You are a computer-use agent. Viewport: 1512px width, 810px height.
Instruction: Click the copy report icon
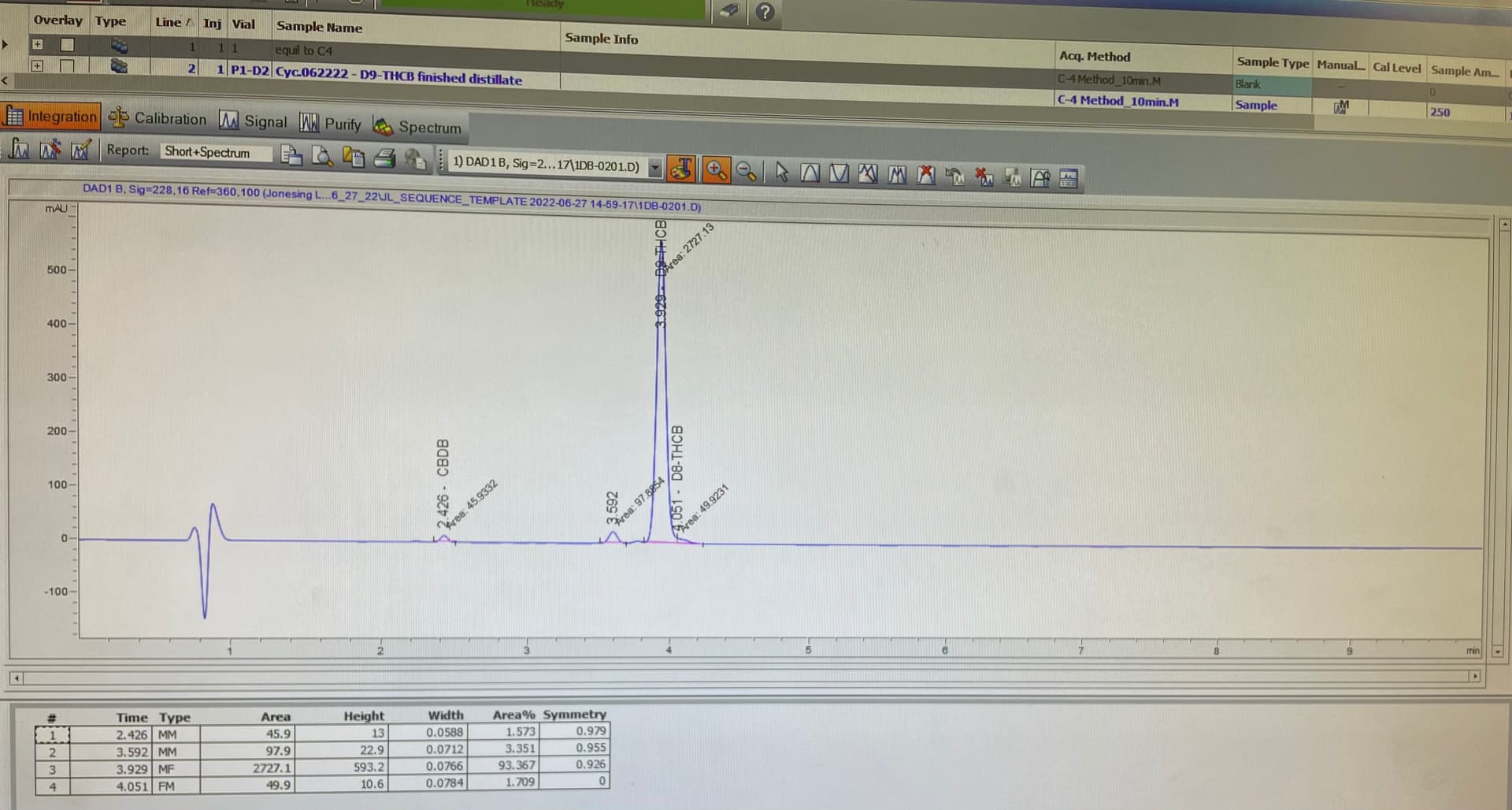pos(354,157)
